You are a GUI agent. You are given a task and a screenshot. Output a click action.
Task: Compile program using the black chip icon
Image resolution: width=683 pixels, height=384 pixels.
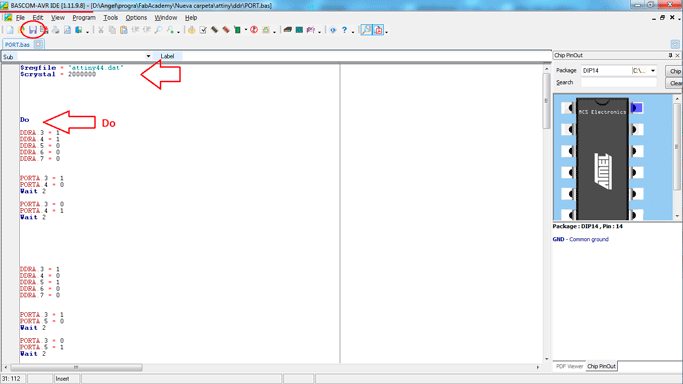(x=214, y=30)
